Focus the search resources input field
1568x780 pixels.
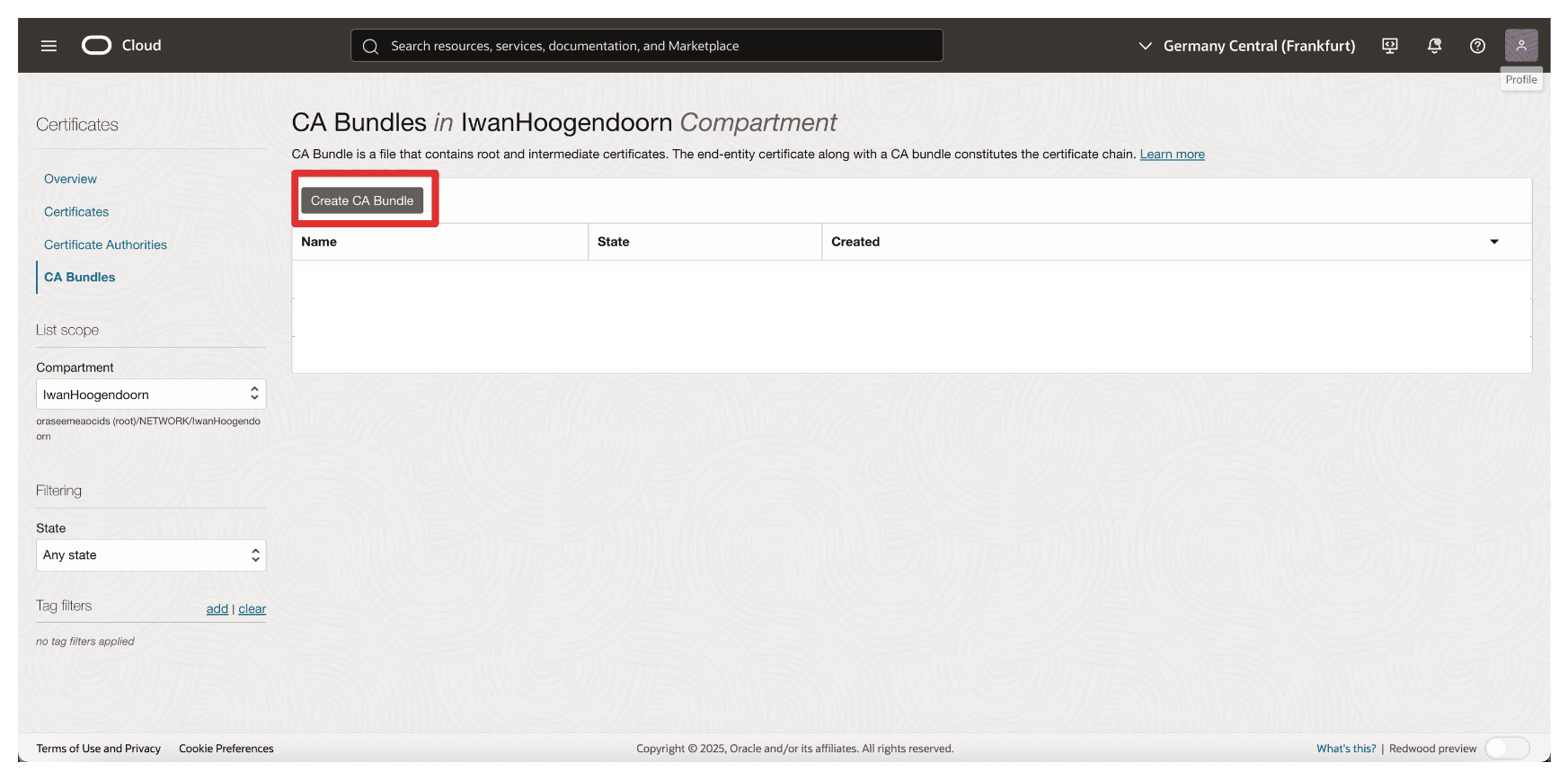point(647,46)
